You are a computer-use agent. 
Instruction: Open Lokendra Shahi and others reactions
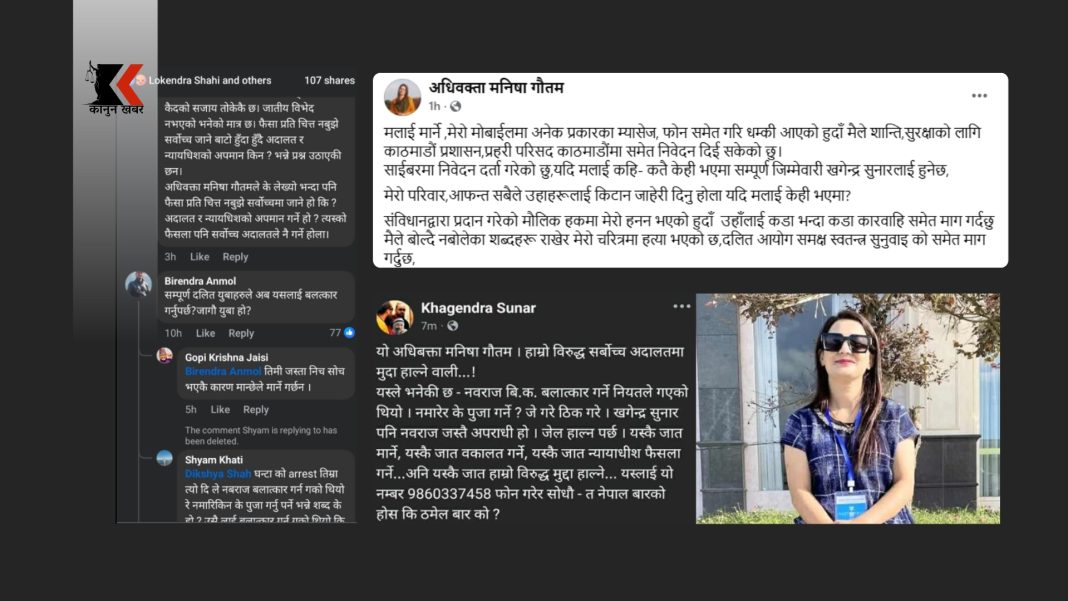[x=210, y=80]
